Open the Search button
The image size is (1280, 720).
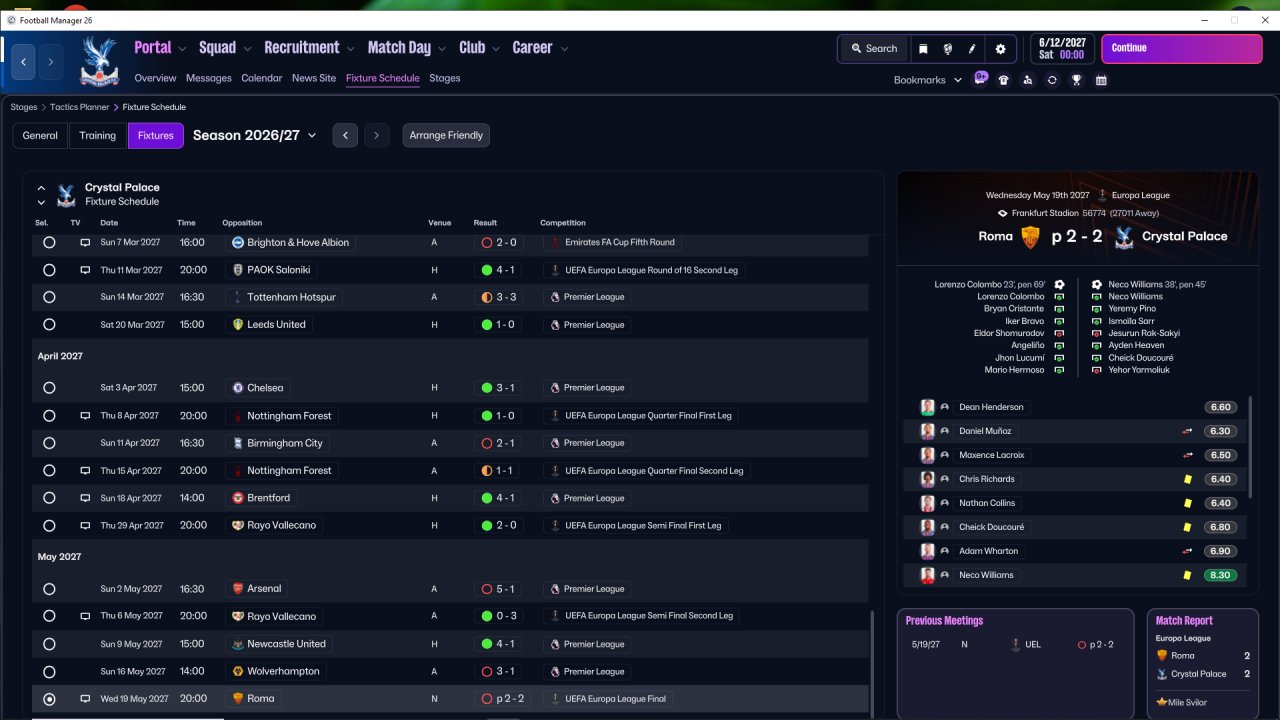(x=874, y=48)
